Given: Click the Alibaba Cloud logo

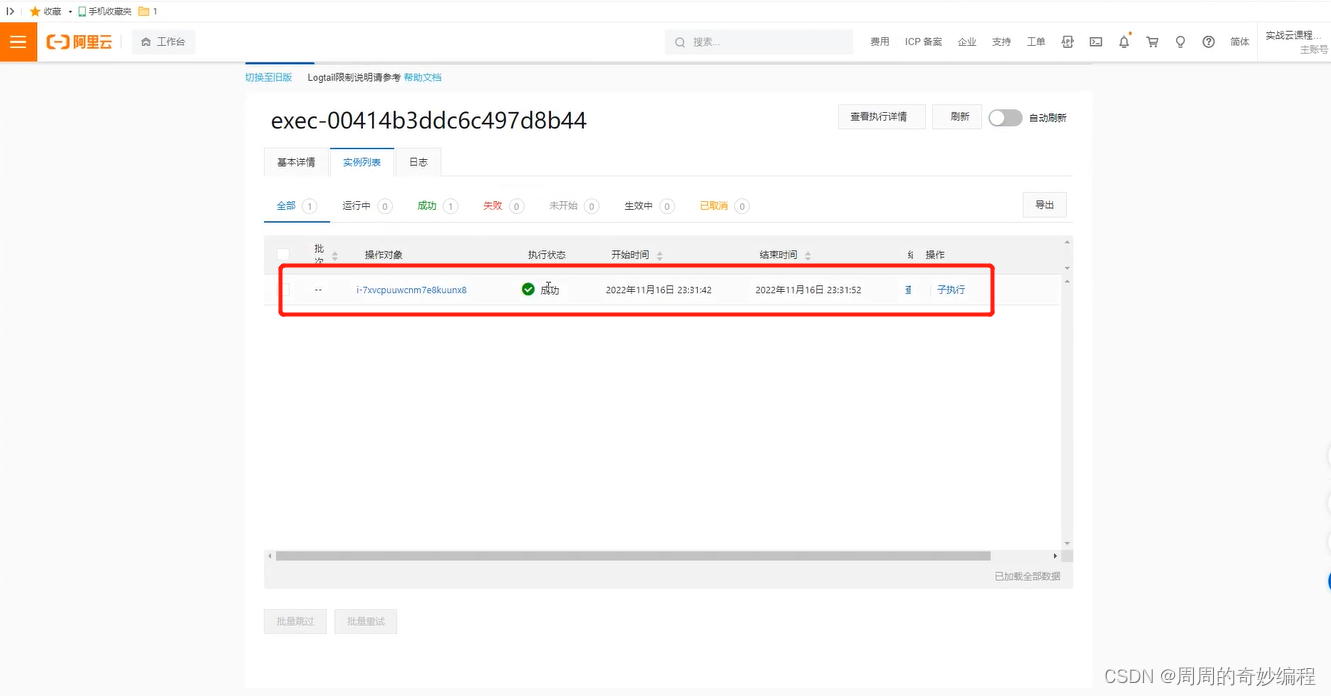Looking at the screenshot, I should coord(79,42).
